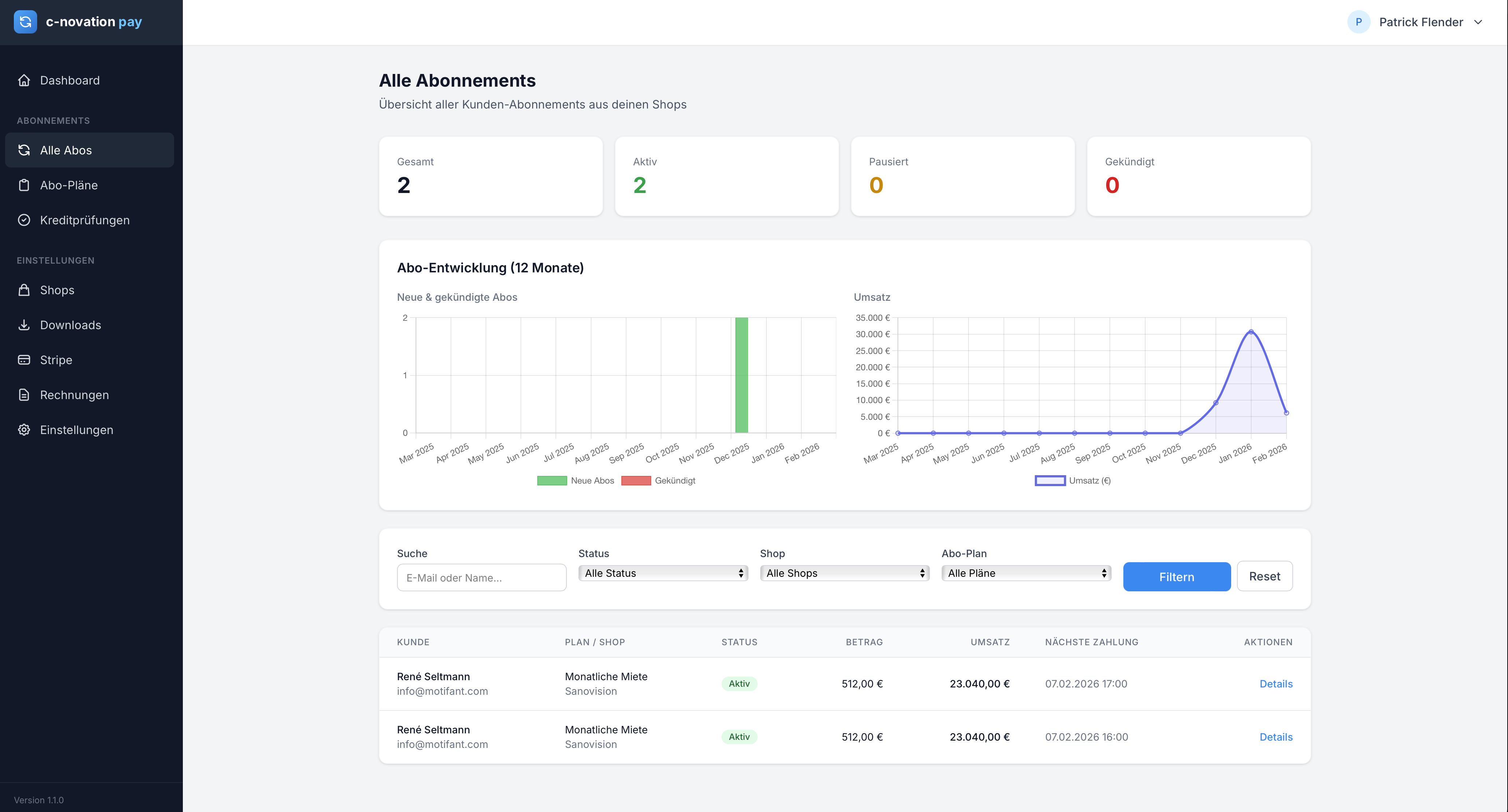Click the c-novation pay logo icon
The height and width of the screenshot is (812, 1508).
25,21
